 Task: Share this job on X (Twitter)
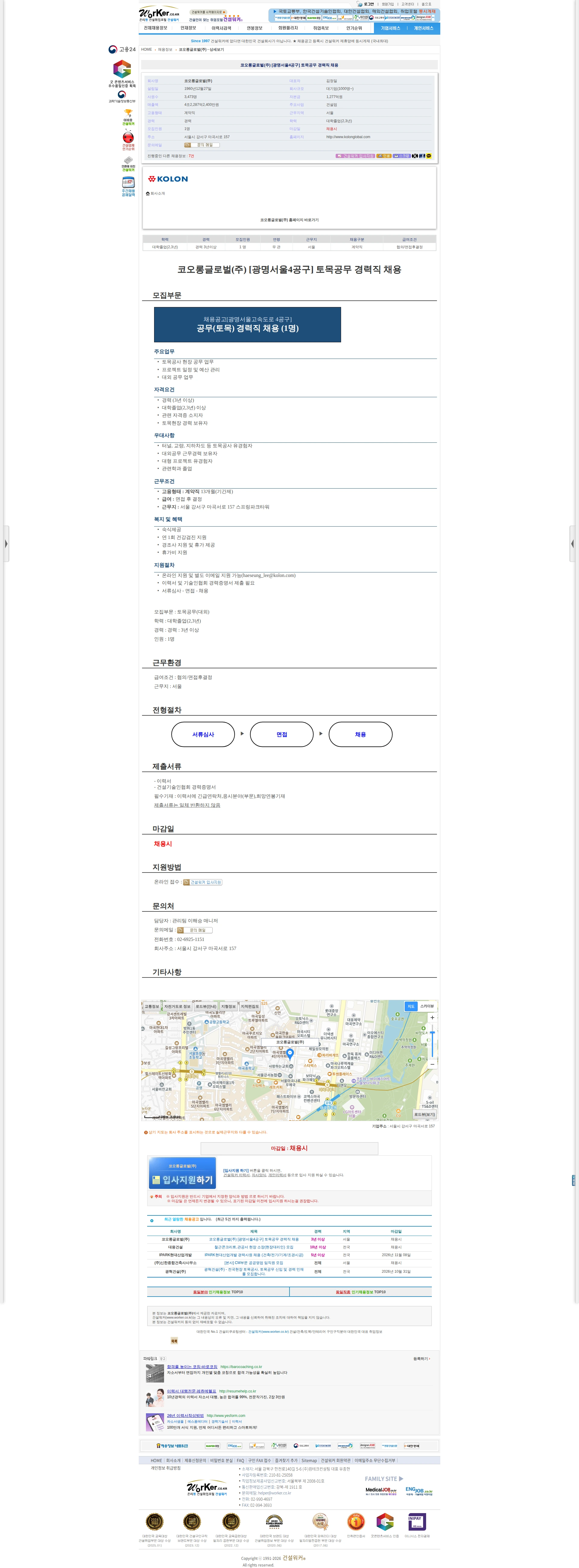pos(415,156)
